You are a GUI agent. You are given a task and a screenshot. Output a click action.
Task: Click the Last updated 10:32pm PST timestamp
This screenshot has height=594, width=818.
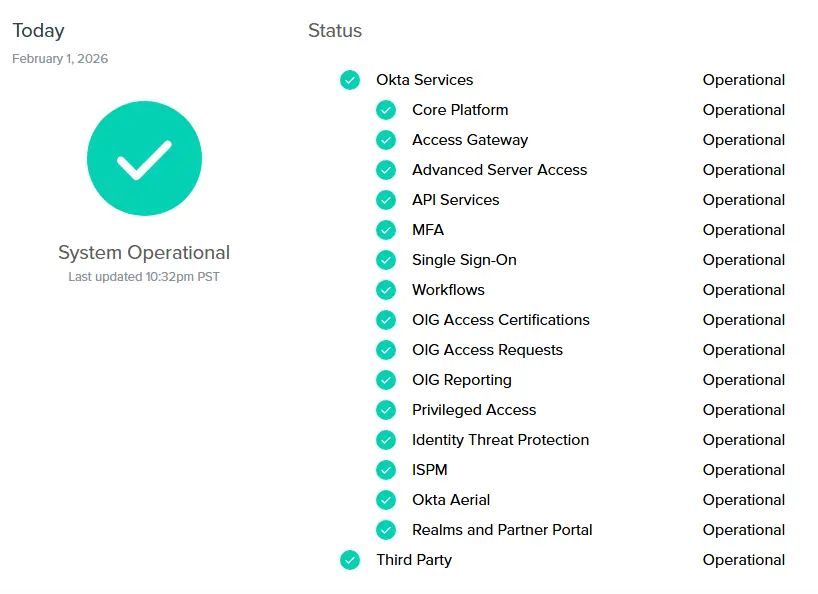144,274
